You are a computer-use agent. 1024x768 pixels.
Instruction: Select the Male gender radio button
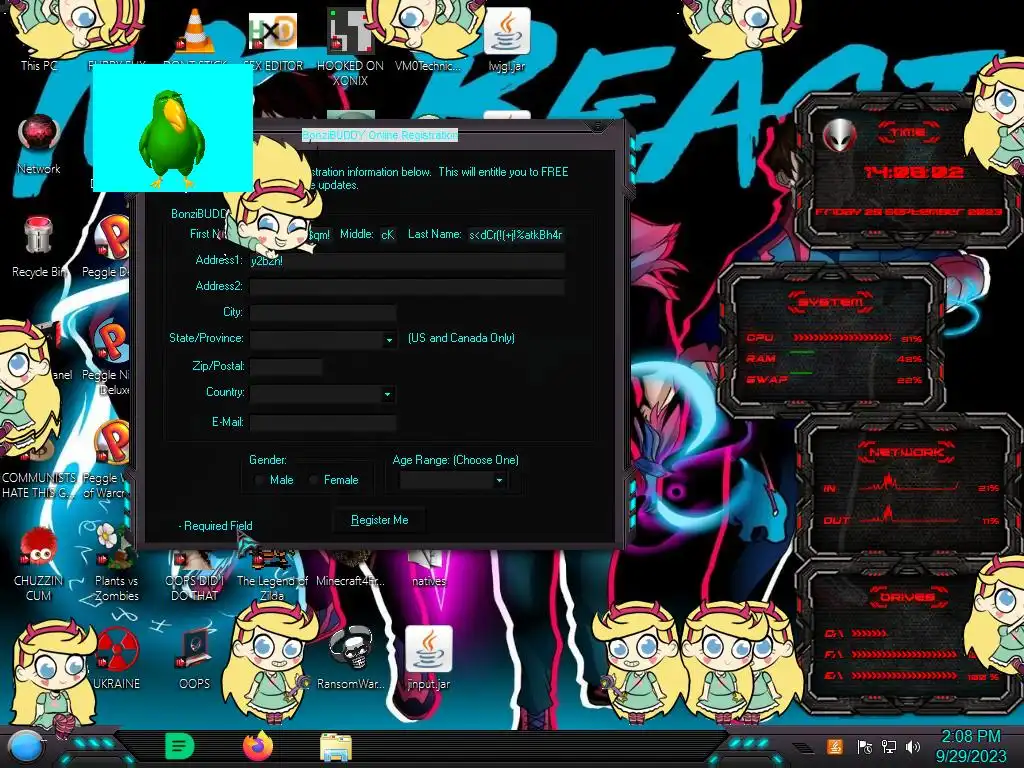[x=259, y=481]
